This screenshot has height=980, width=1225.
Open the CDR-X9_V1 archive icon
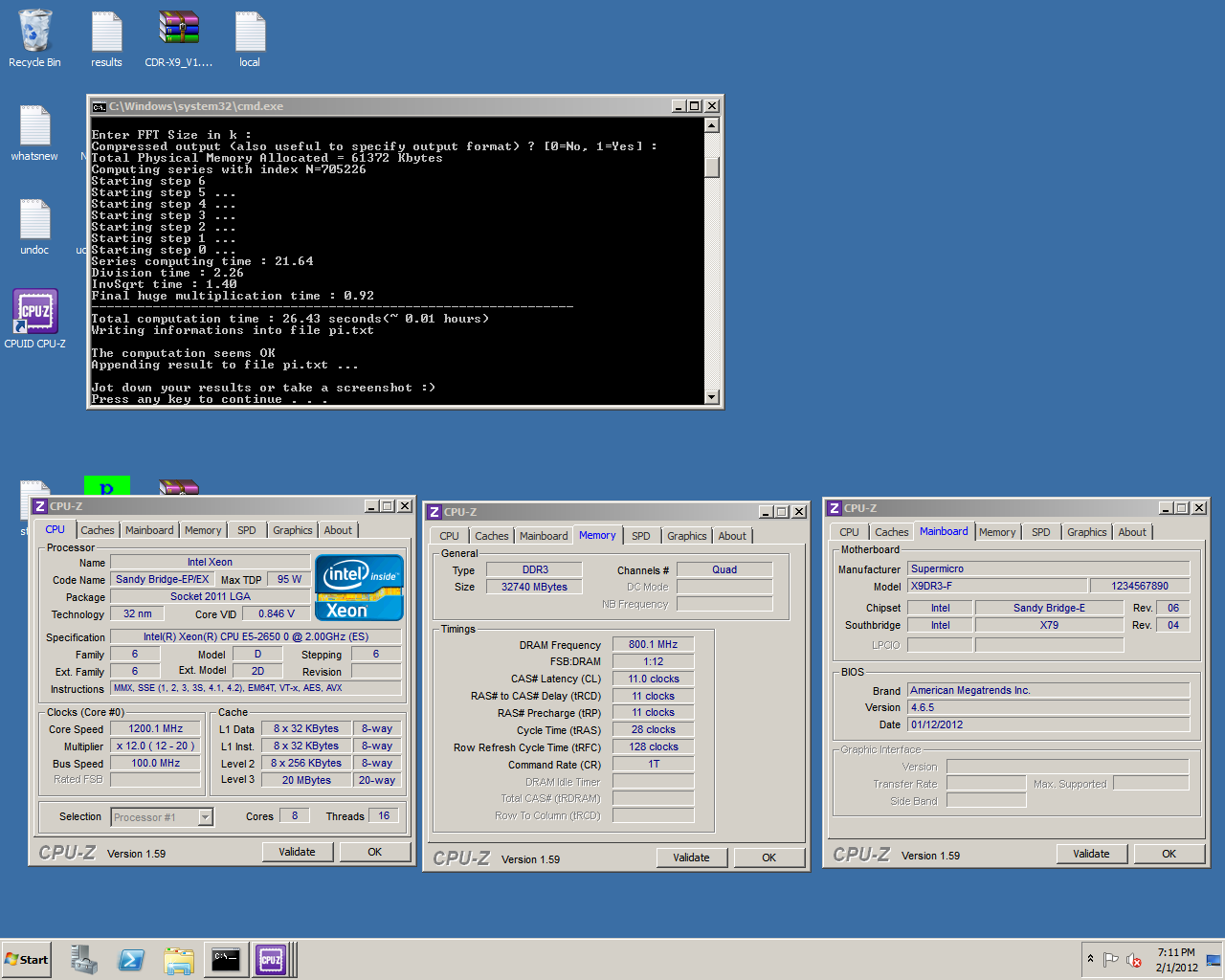click(x=179, y=38)
